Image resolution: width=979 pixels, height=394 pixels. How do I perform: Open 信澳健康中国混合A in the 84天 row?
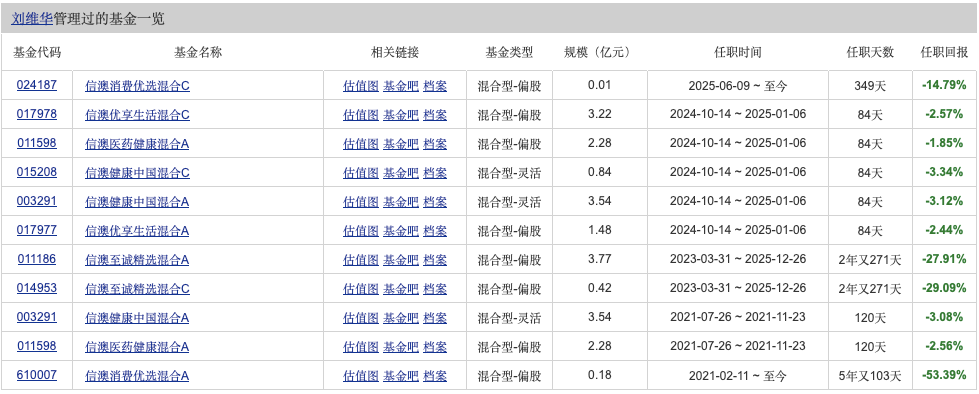point(137,202)
